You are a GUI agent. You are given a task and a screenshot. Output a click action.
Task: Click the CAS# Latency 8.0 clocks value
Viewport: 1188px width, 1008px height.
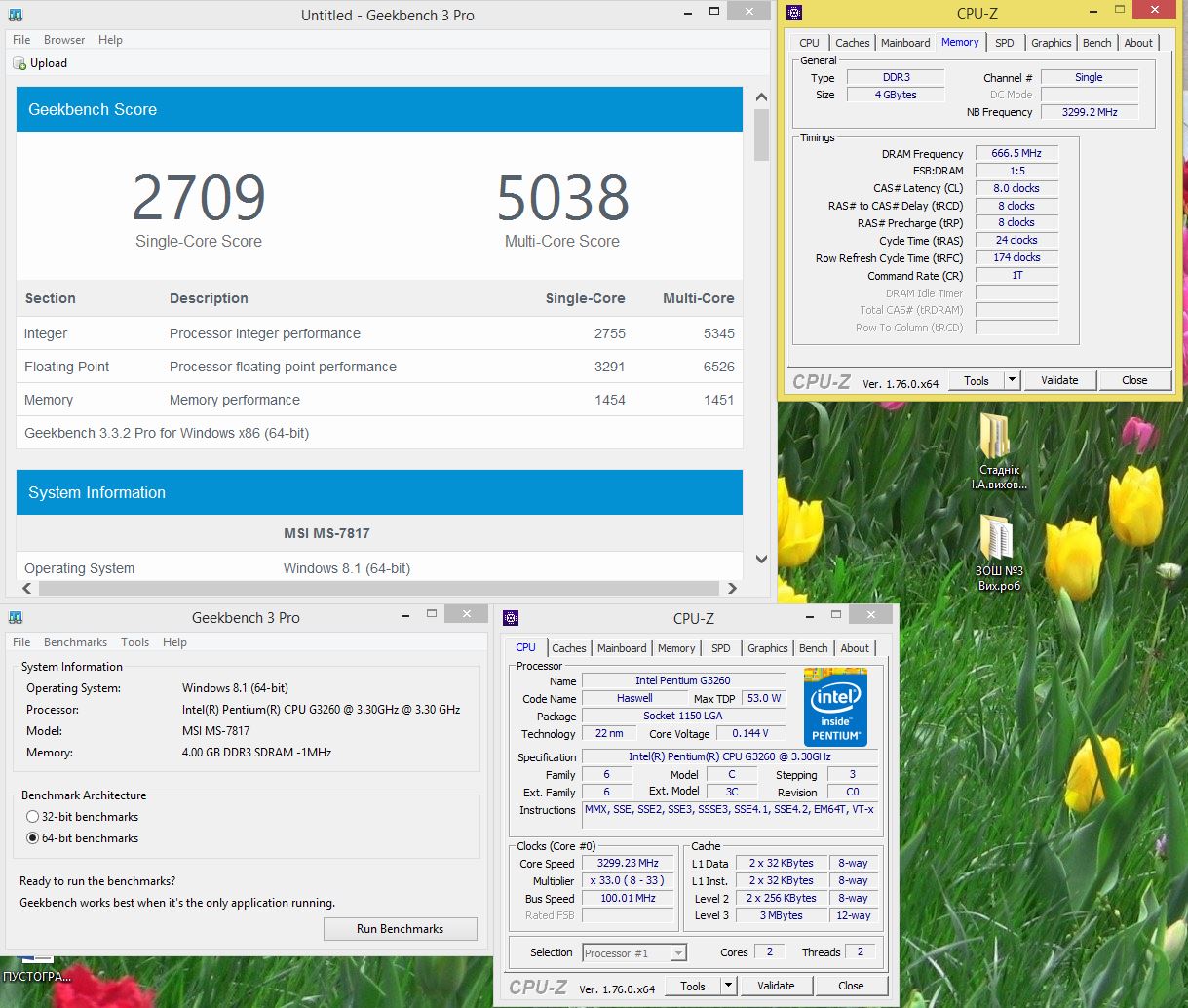(x=1016, y=188)
